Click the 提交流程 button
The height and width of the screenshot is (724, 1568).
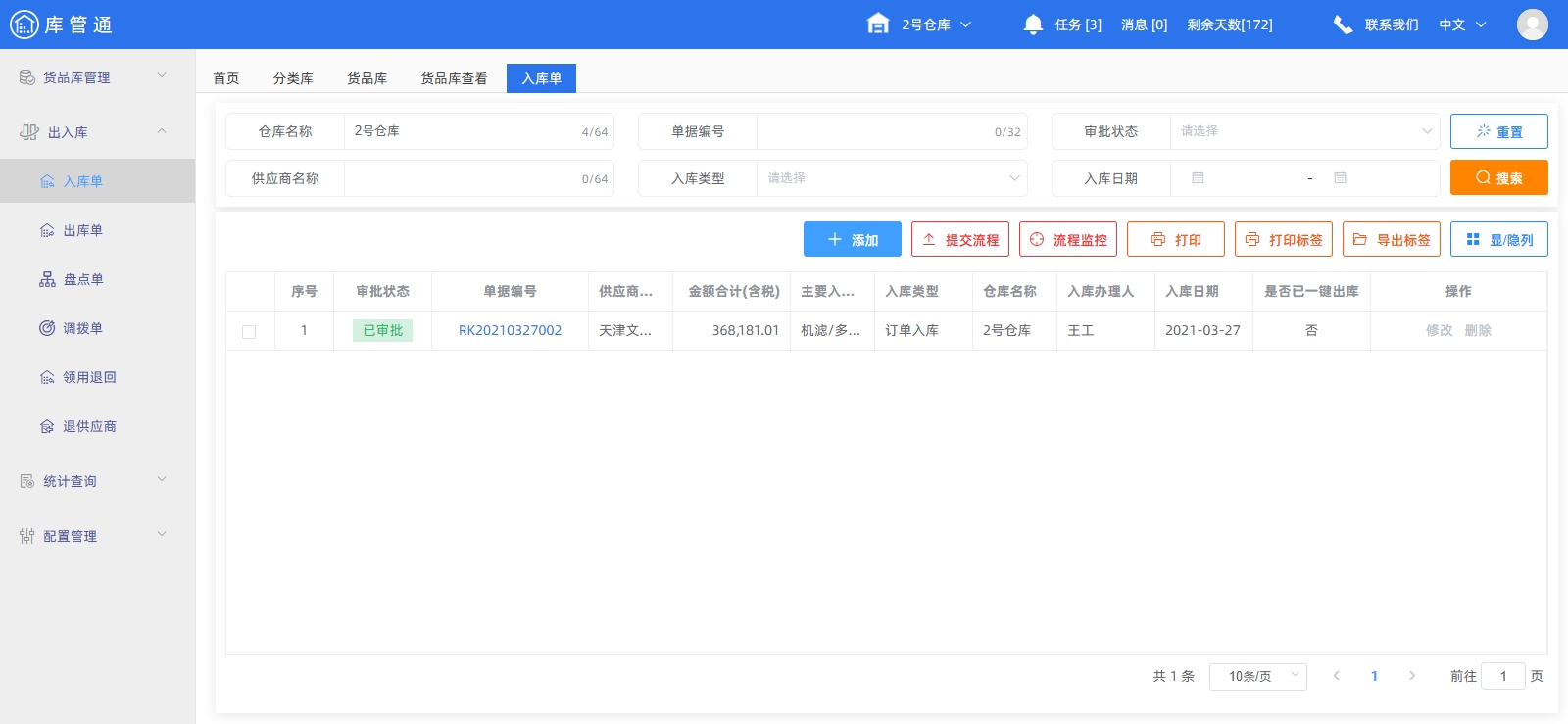tap(960, 239)
